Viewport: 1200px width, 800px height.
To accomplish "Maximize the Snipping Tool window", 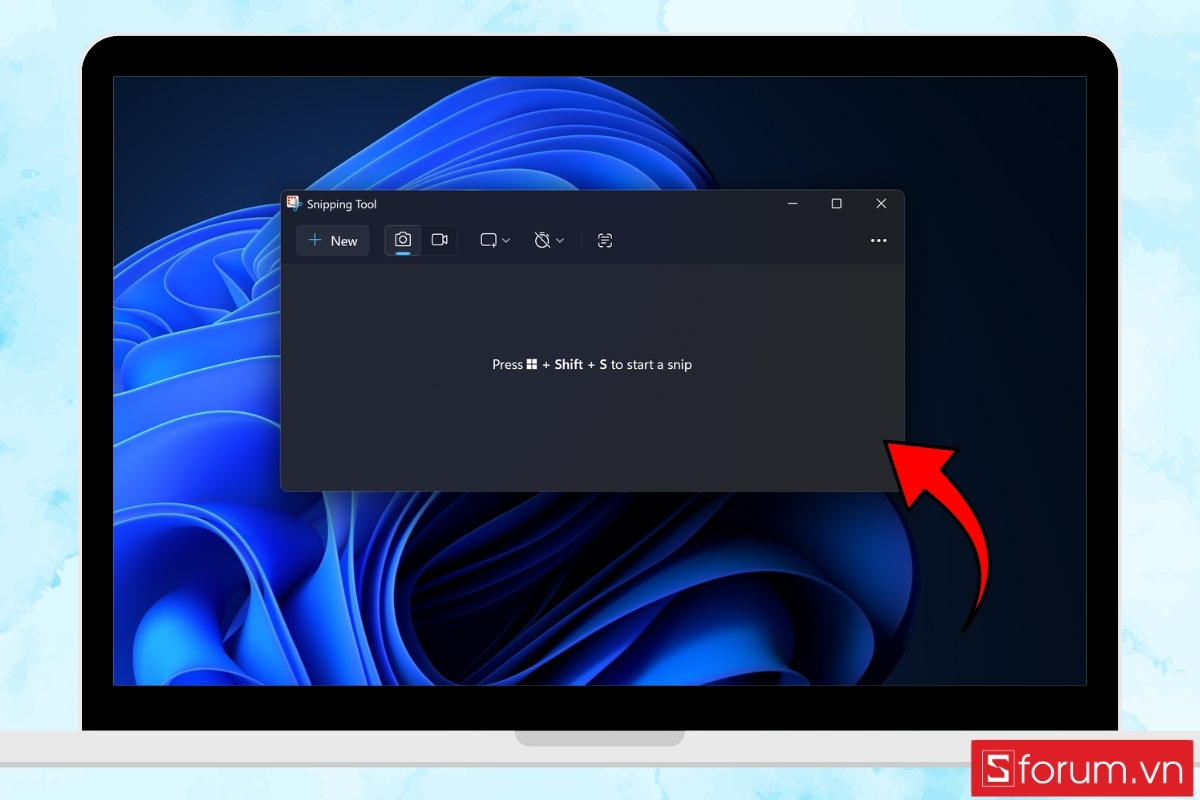I will (836, 203).
